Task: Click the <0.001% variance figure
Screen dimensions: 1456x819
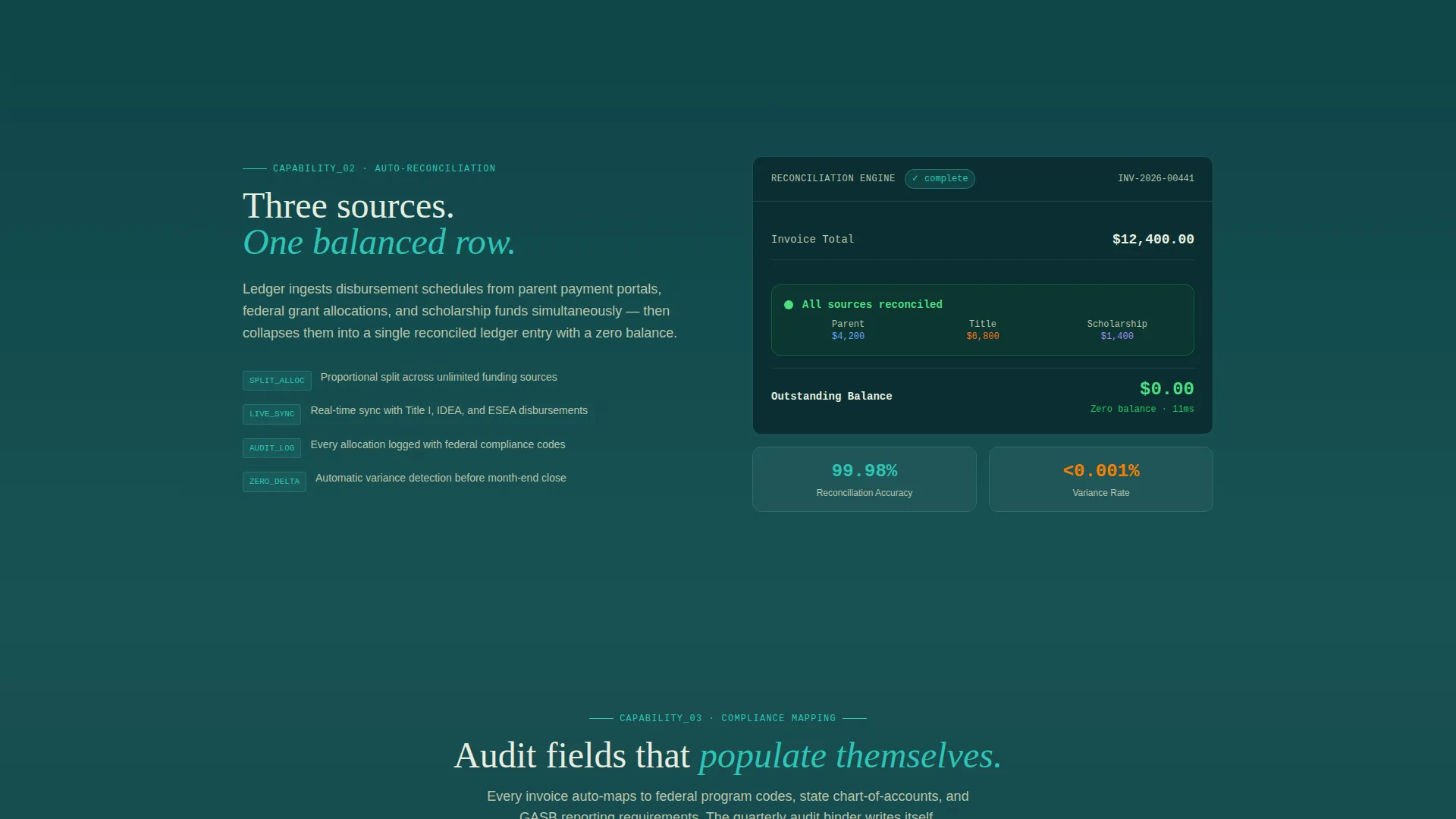Action: point(1101,471)
